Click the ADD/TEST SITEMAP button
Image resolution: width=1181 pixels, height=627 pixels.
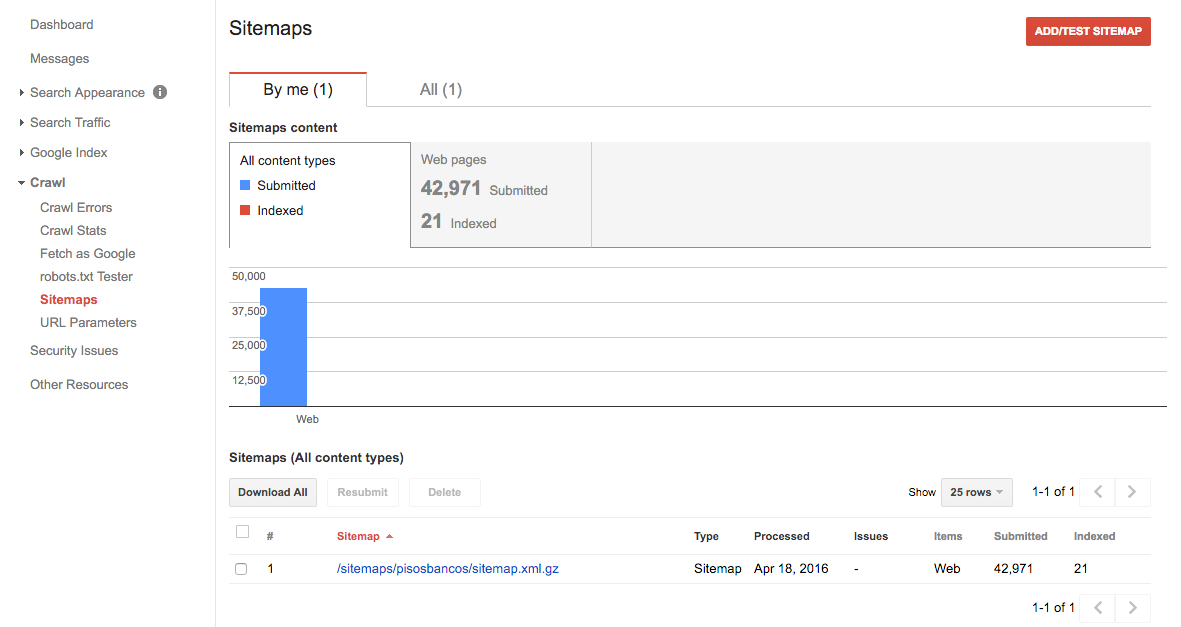pyautogui.click(x=1088, y=31)
